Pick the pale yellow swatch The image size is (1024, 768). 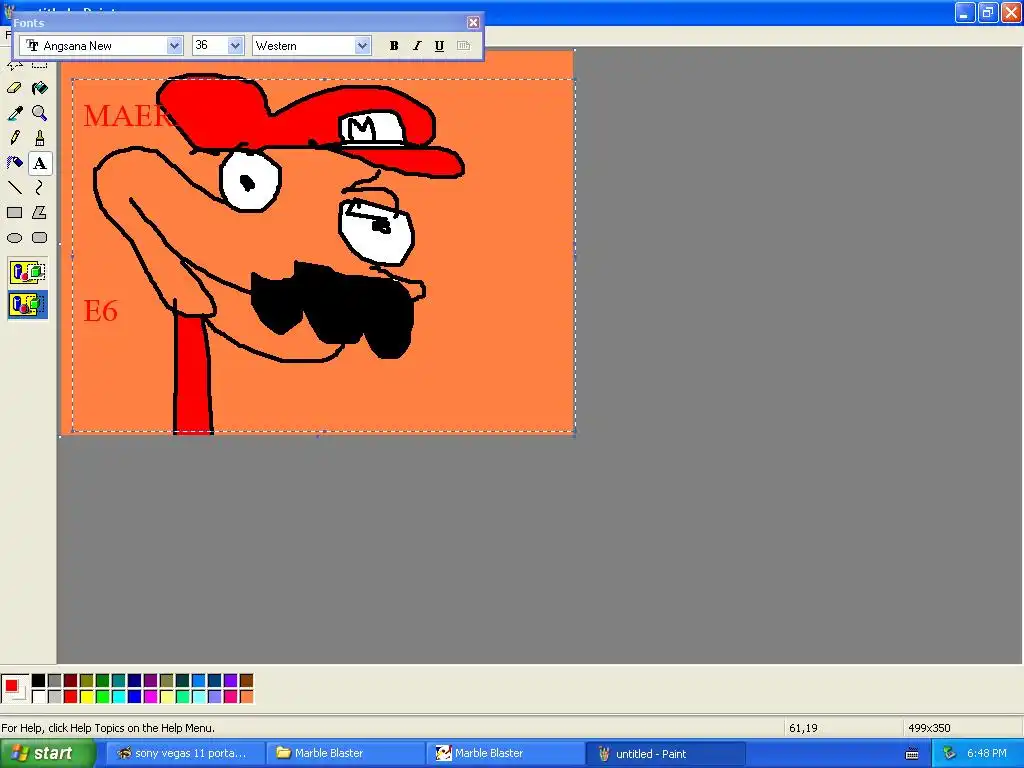pos(167,697)
